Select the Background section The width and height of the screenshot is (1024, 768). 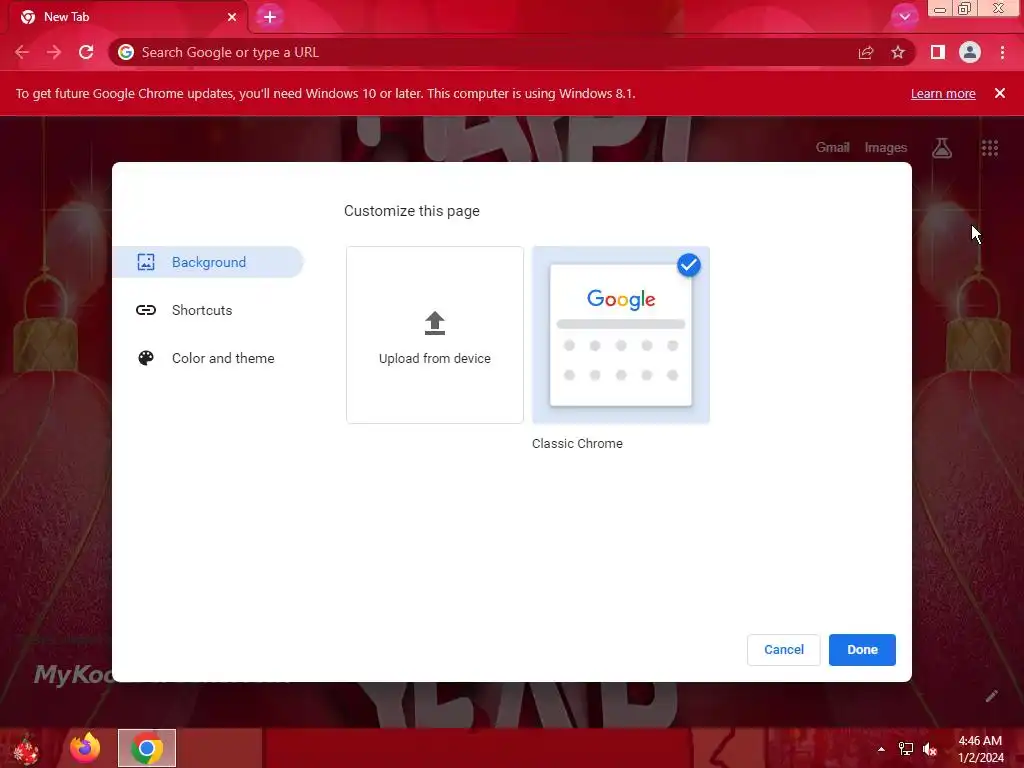tap(208, 262)
